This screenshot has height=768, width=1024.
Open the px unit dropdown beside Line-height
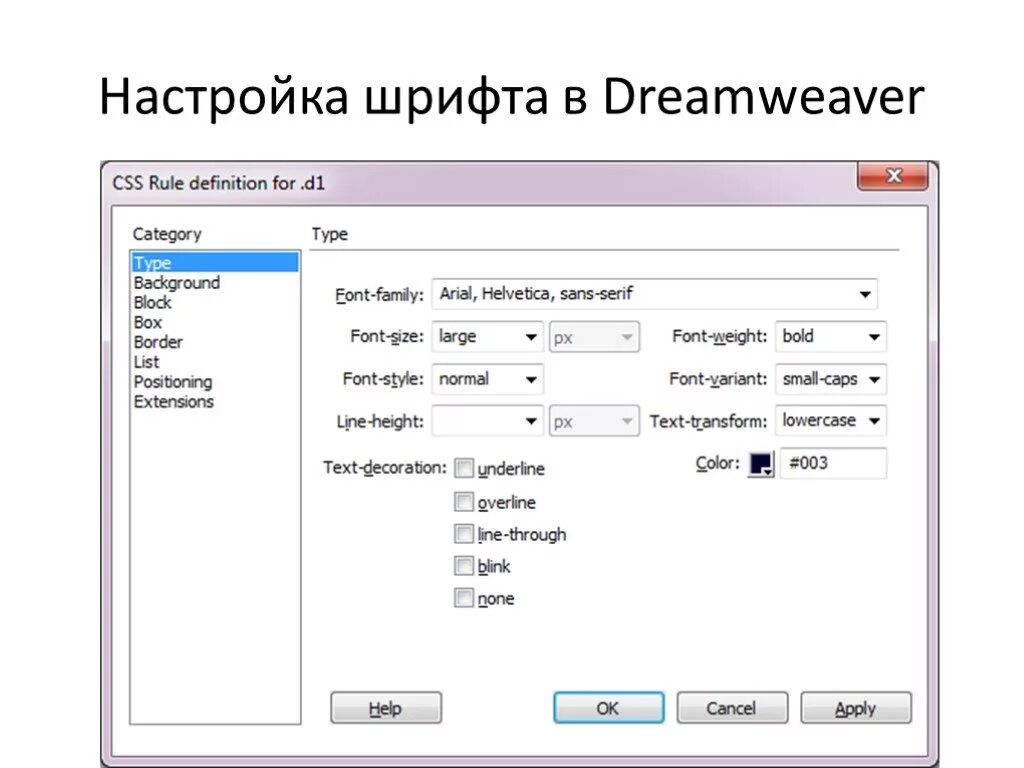tap(594, 421)
